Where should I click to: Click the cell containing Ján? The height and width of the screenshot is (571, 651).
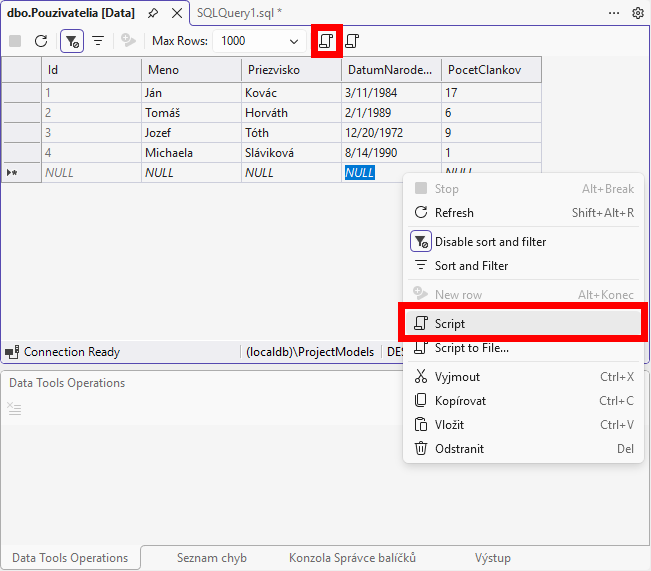191,93
